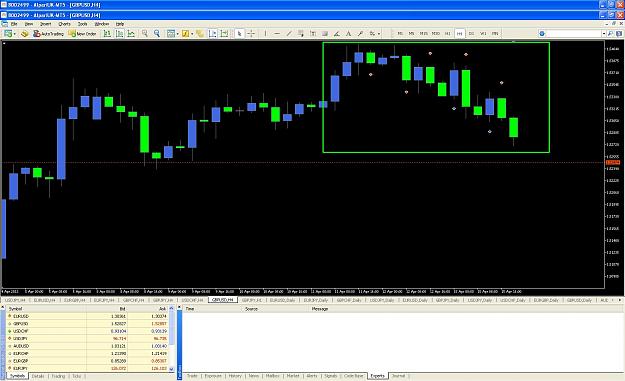
Task: Select the trendline drawing tool
Action: coord(289,34)
